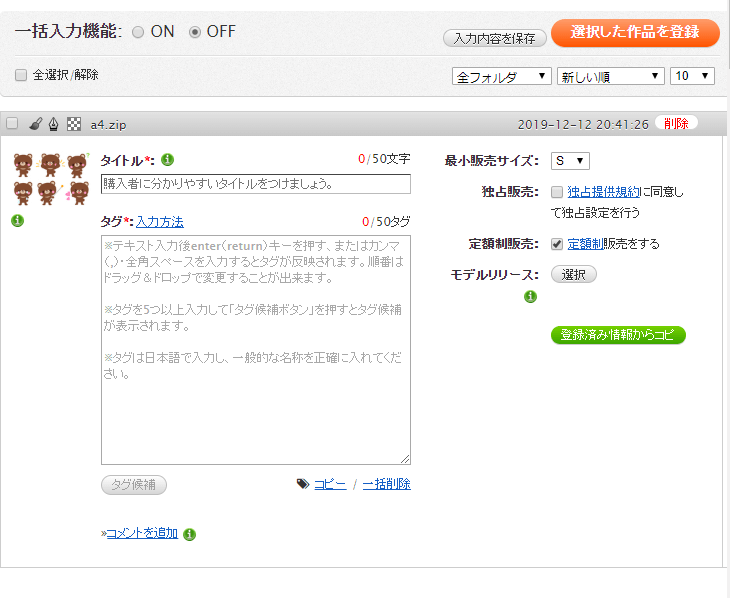Click the info icon next to タイトル
Viewport: 730px width, 598px height.
[168, 159]
